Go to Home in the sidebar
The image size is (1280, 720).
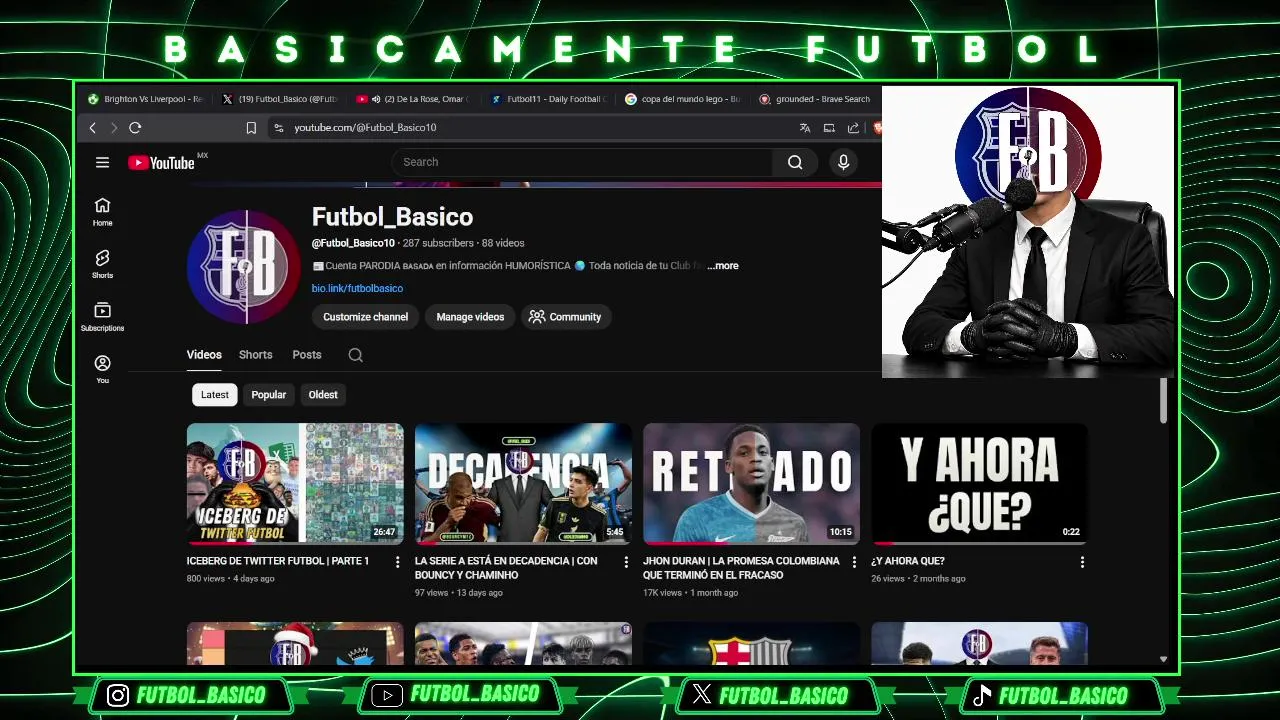click(102, 212)
